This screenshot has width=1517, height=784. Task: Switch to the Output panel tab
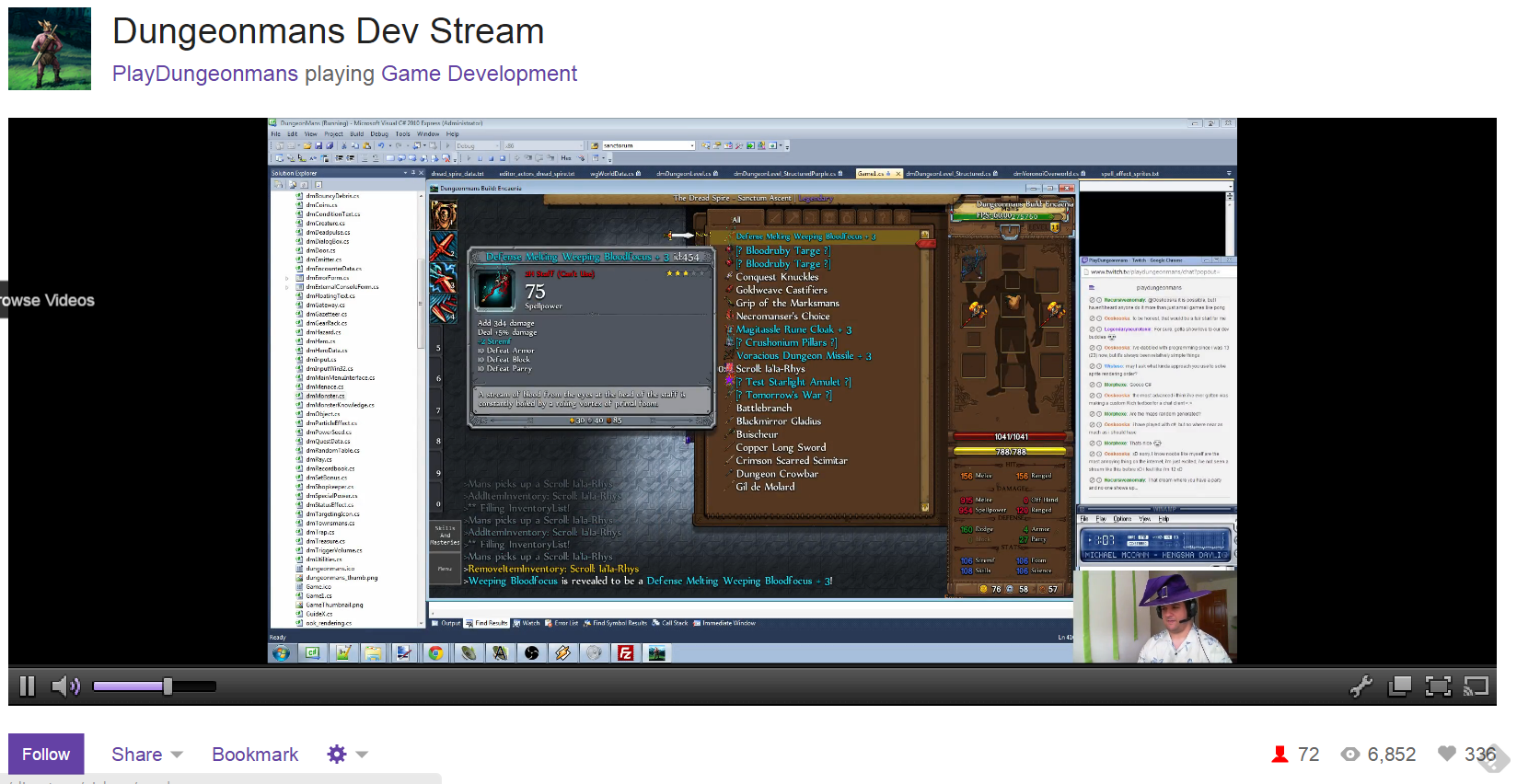(446, 623)
